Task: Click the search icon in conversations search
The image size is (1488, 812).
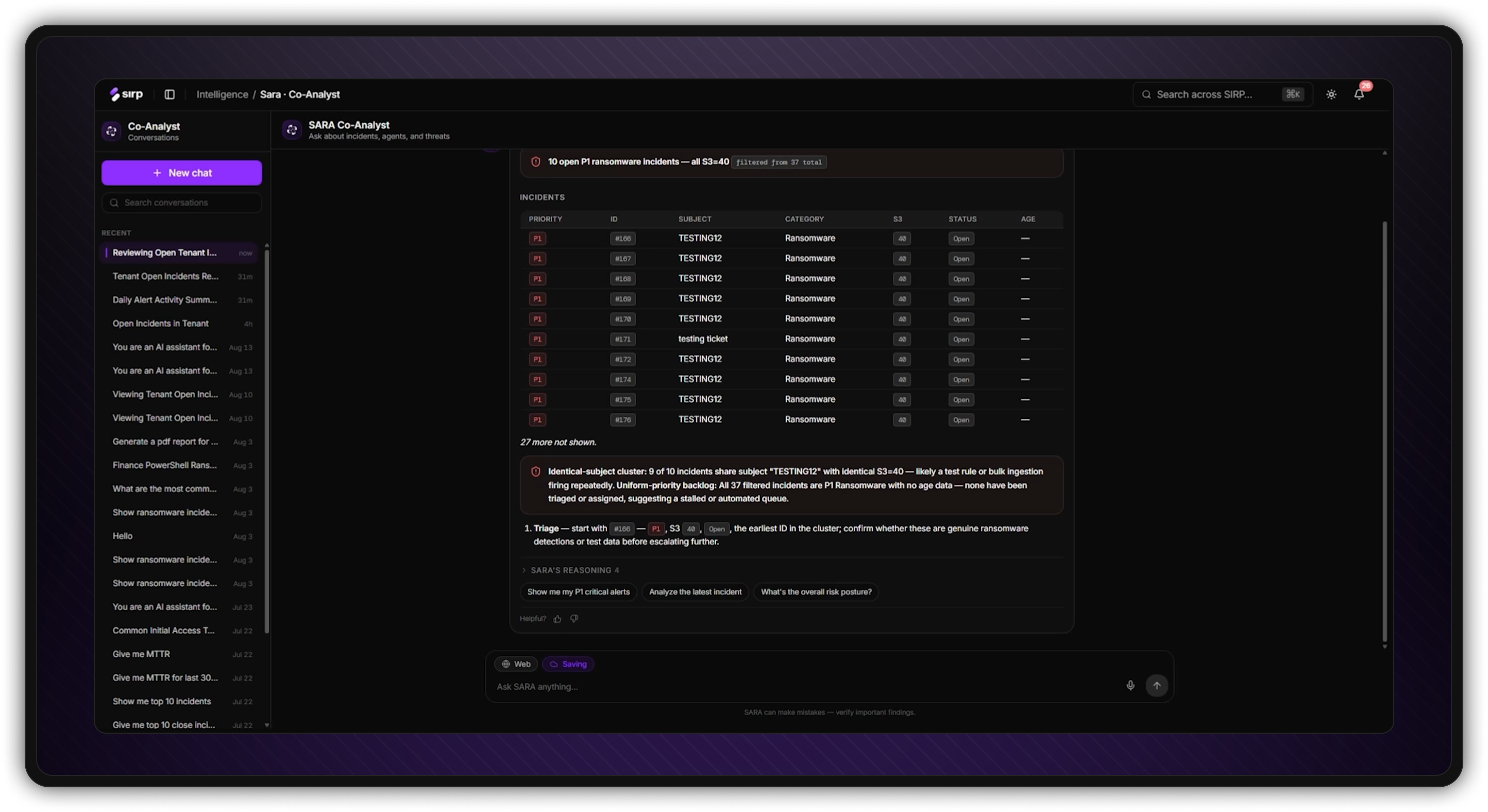Action: pyautogui.click(x=114, y=202)
